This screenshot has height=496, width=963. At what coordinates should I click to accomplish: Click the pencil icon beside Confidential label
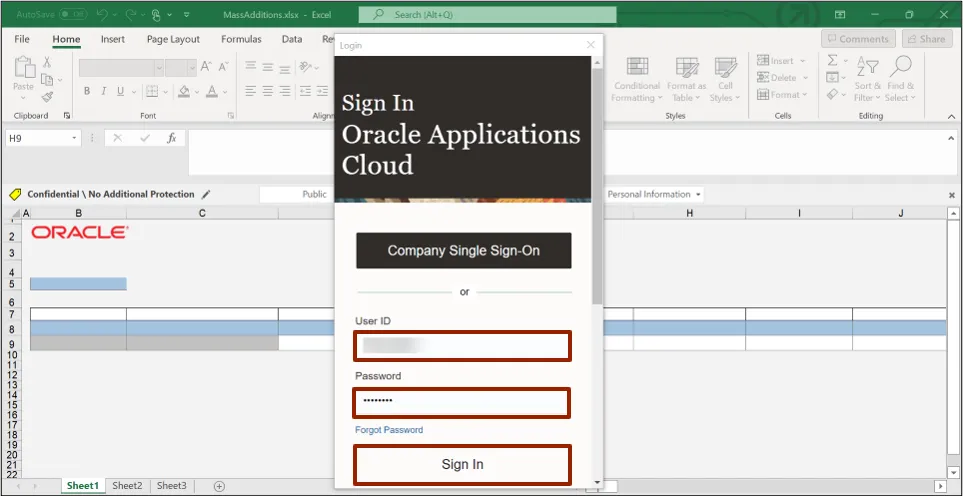click(x=206, y=194)
